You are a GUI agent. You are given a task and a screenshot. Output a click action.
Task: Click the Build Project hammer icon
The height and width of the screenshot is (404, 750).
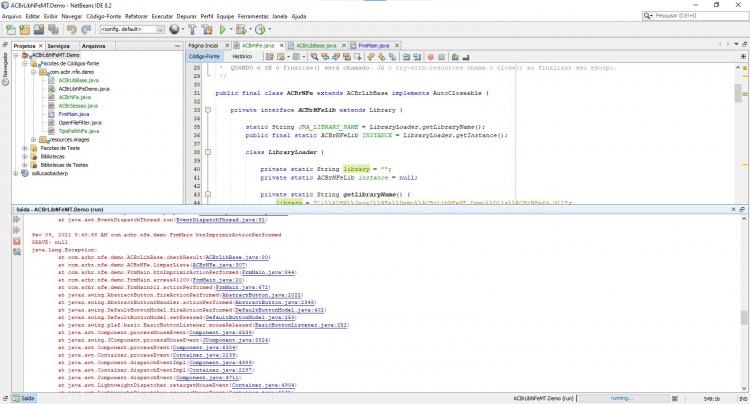192,30
